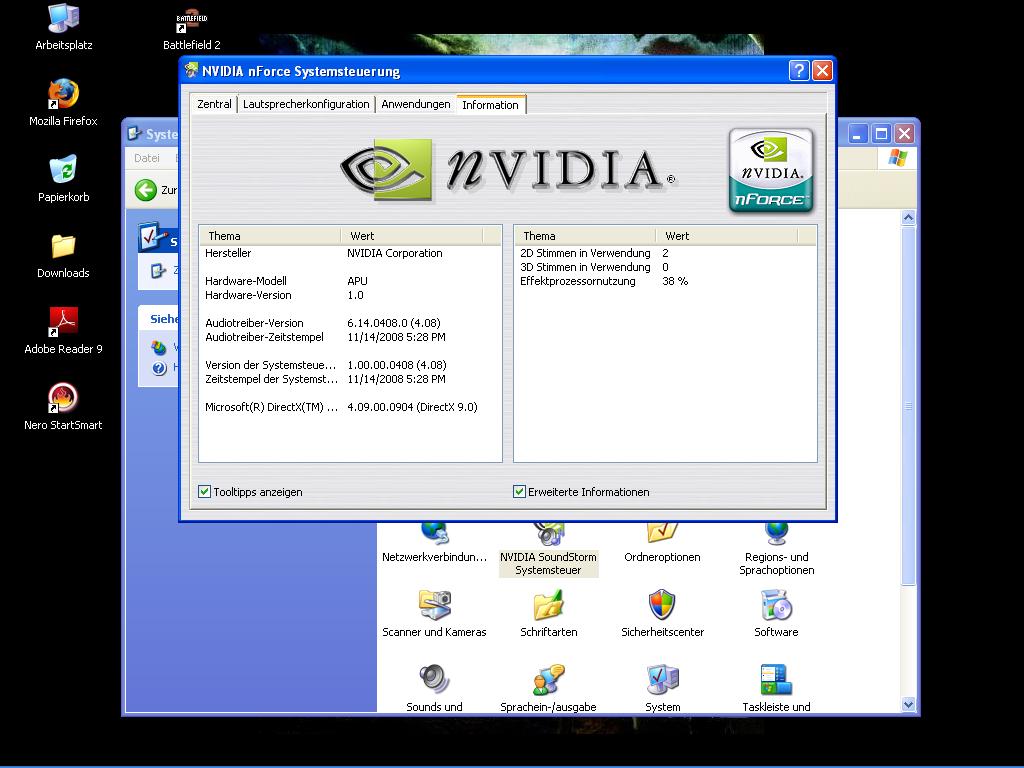Select the Hardware-Version row with value 1.0
1024x768 pixels.
[350, 295]
